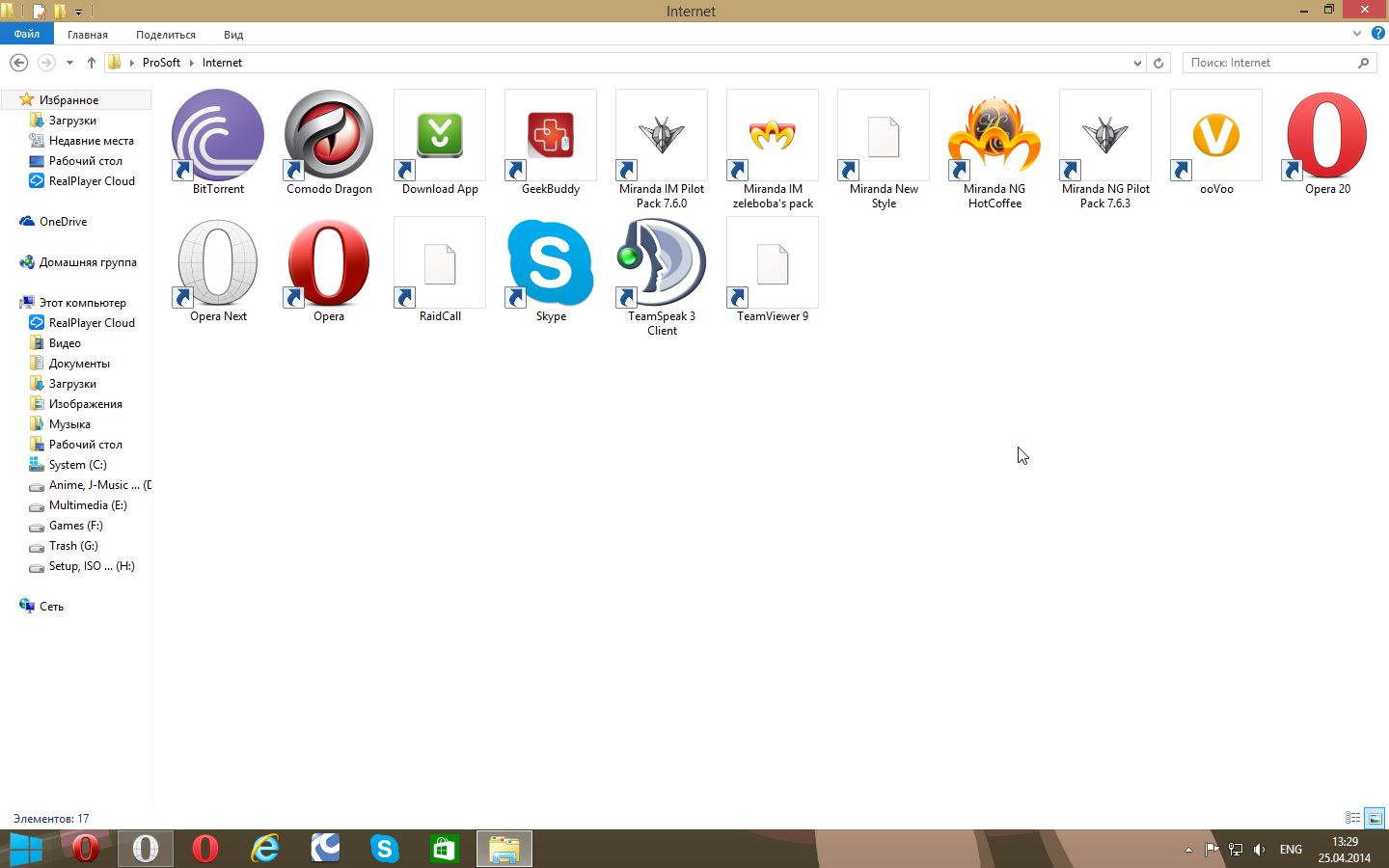Open the root breadcrumb dropdown before ProSoft
Viewport: 1389px width, 868px height.
[x=132, y=63]
